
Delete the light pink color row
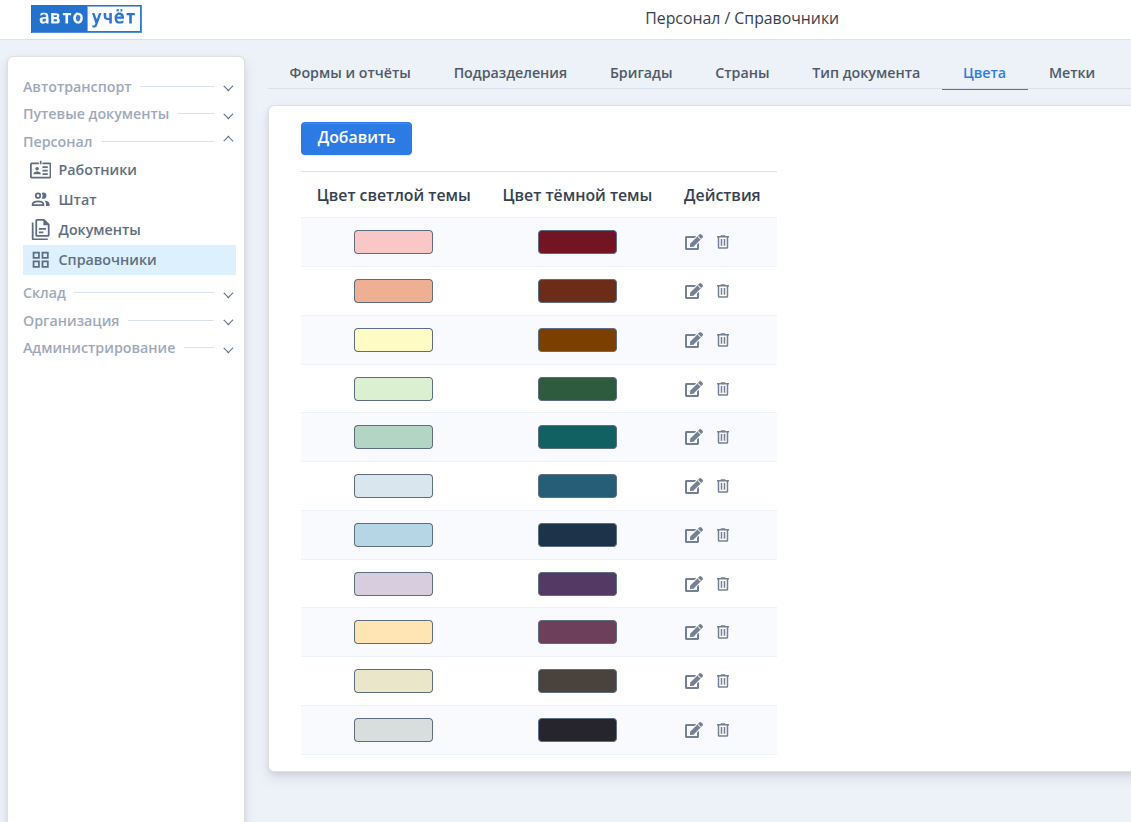tap(723, 242)
